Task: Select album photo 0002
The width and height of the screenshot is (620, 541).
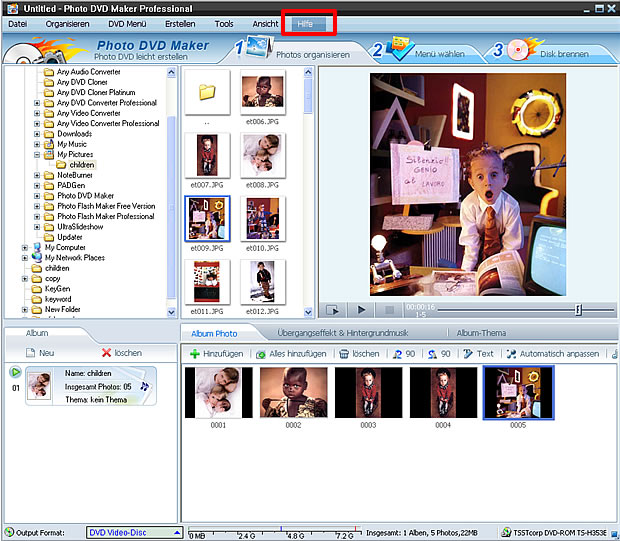Action: (293, 393)
